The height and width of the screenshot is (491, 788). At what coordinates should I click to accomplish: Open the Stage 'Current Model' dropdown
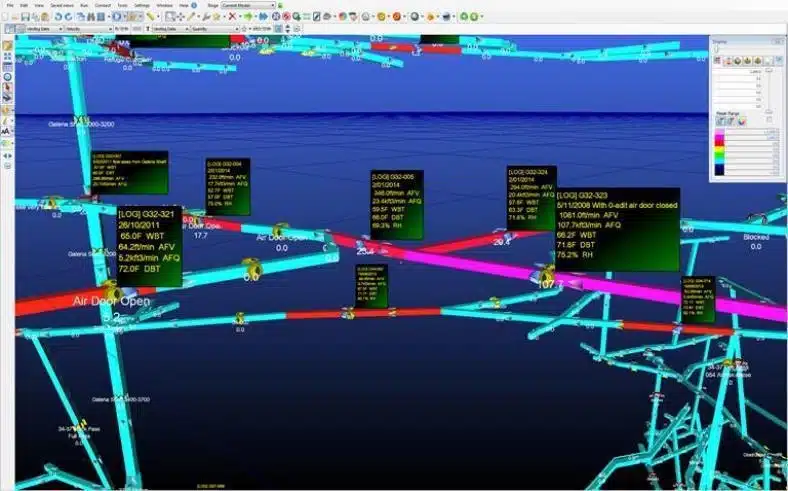click(x=250, y=5)
